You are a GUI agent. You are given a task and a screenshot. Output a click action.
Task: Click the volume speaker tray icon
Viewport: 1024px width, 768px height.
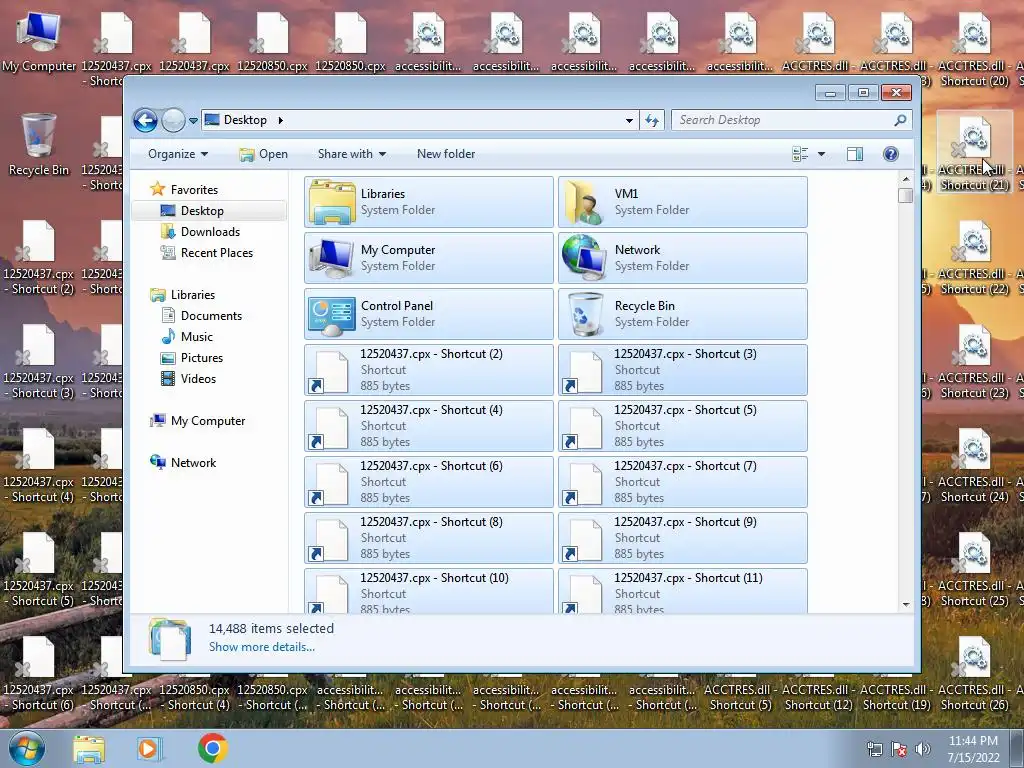point(923,749)
